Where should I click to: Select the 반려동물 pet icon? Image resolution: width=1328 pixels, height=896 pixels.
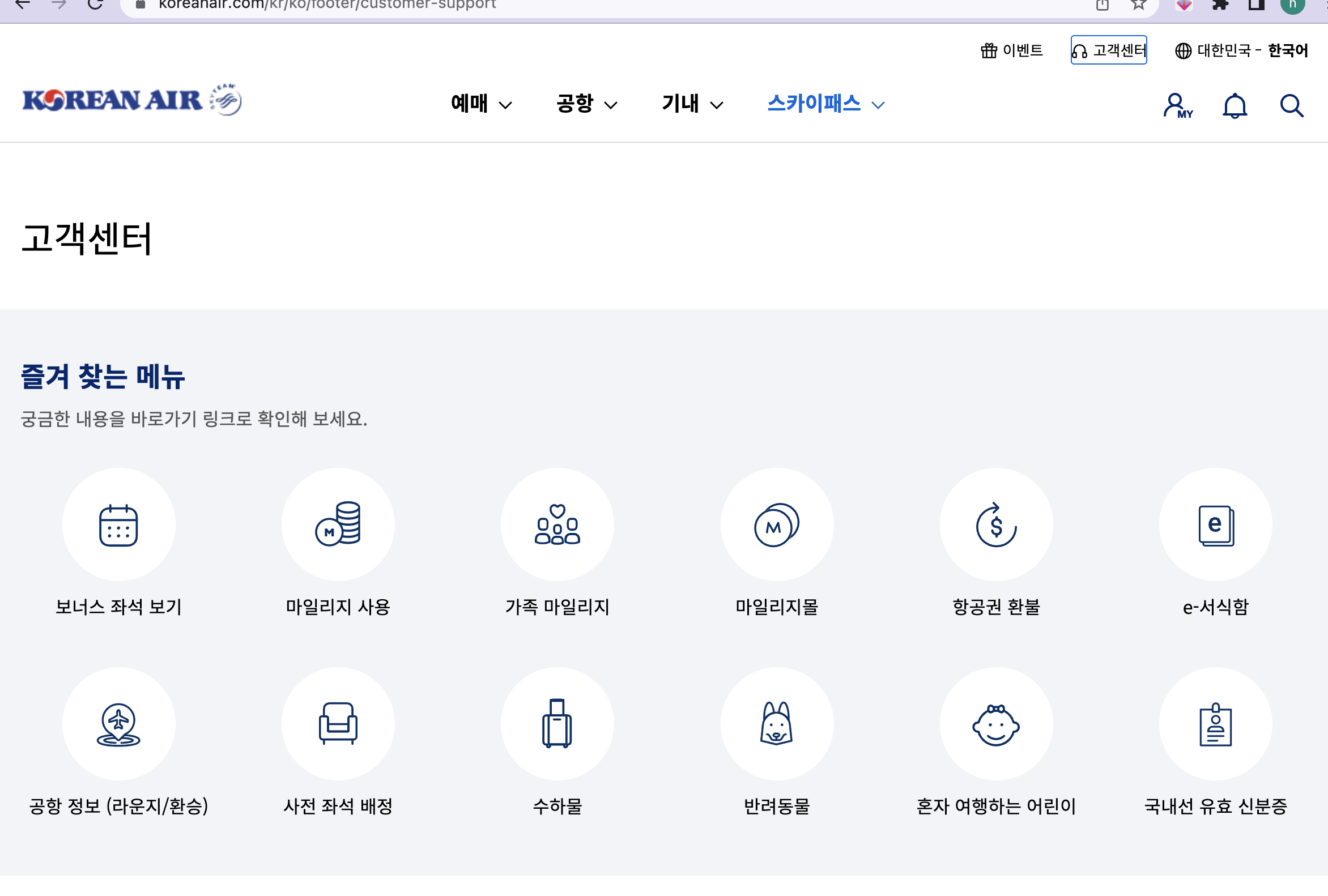click(777, 723)
